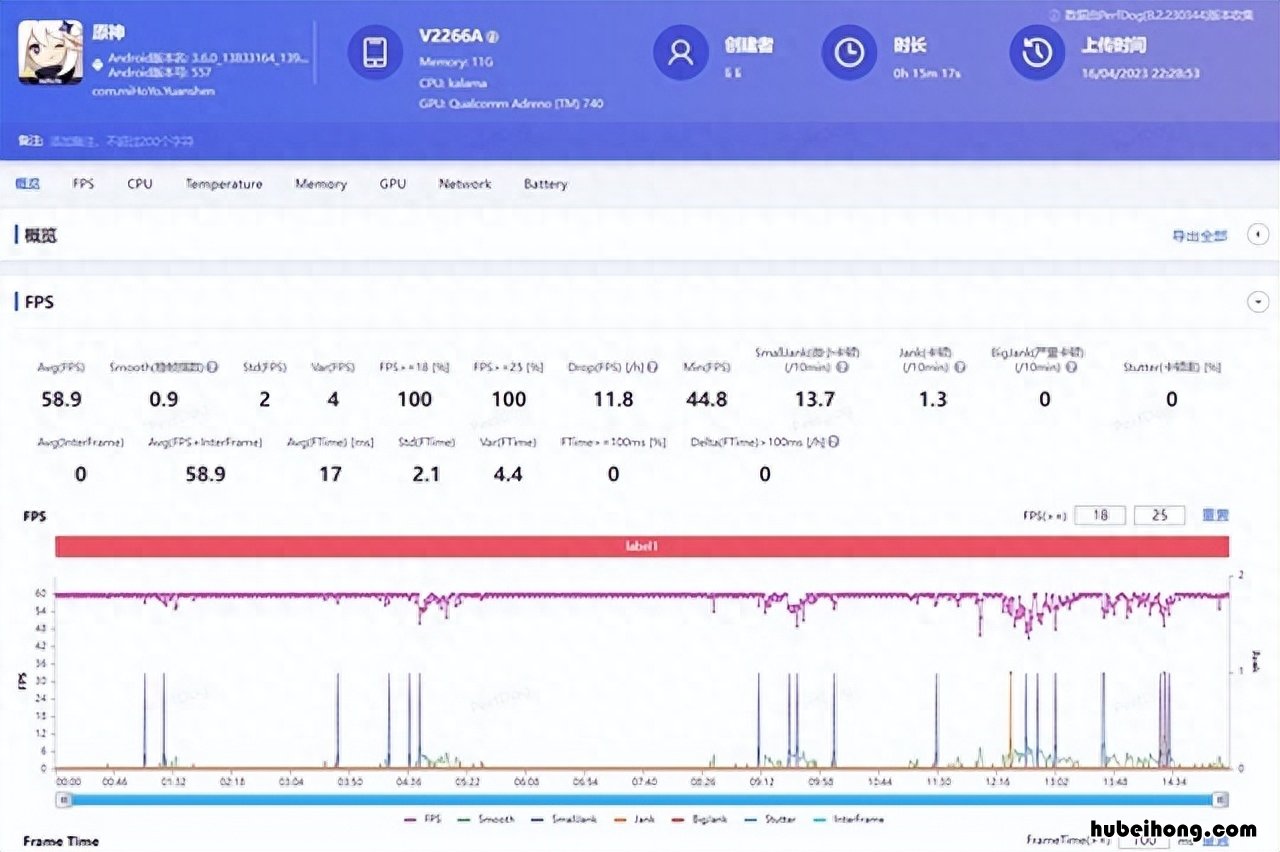Toggle Stutter series in chart legend
Image resolution: width=1280 pixels, height=852 pixels.
coord(768,819)
